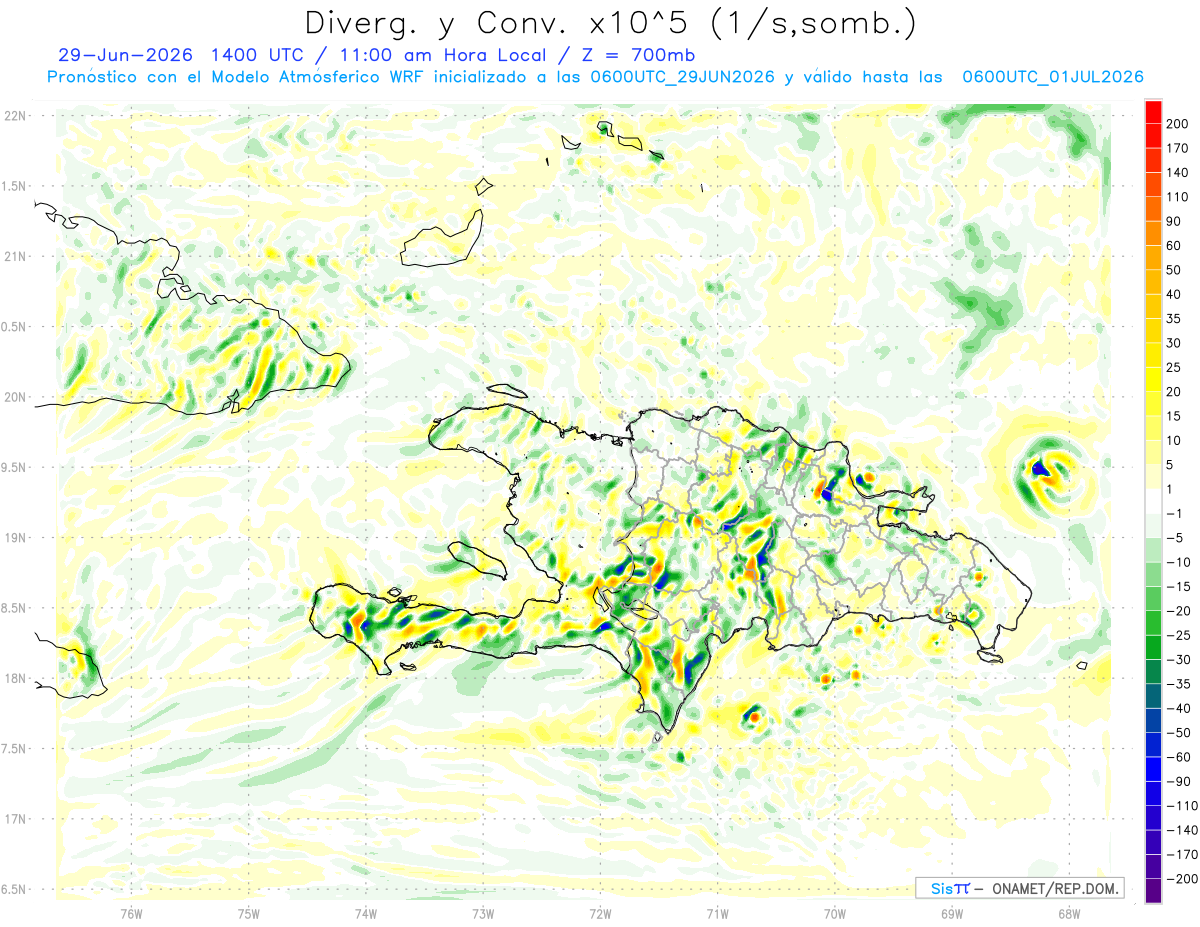1200x927 pixels.
Task: Click the '20N' latitude label
Action: [15, 397]
